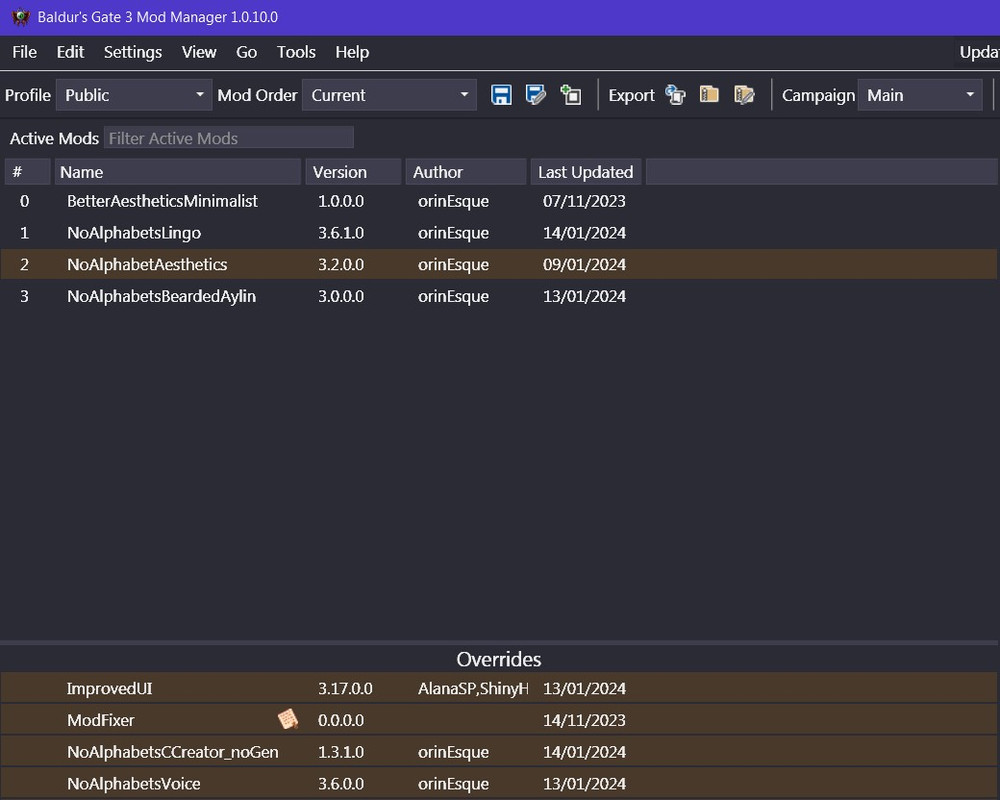Click the Updates tab at right edge
The width and height of the screenshot is (1000, 800).
(978, 52)
